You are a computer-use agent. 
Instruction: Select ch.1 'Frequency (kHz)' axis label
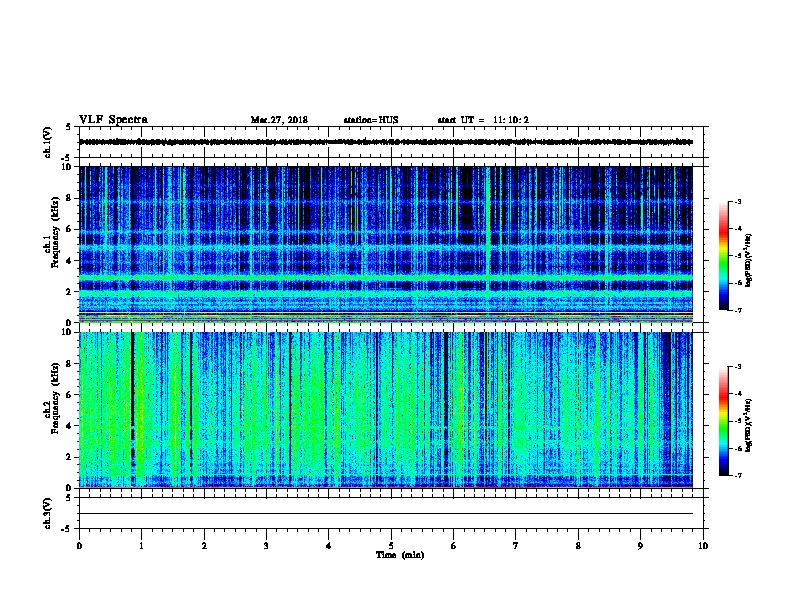(55, 232)
